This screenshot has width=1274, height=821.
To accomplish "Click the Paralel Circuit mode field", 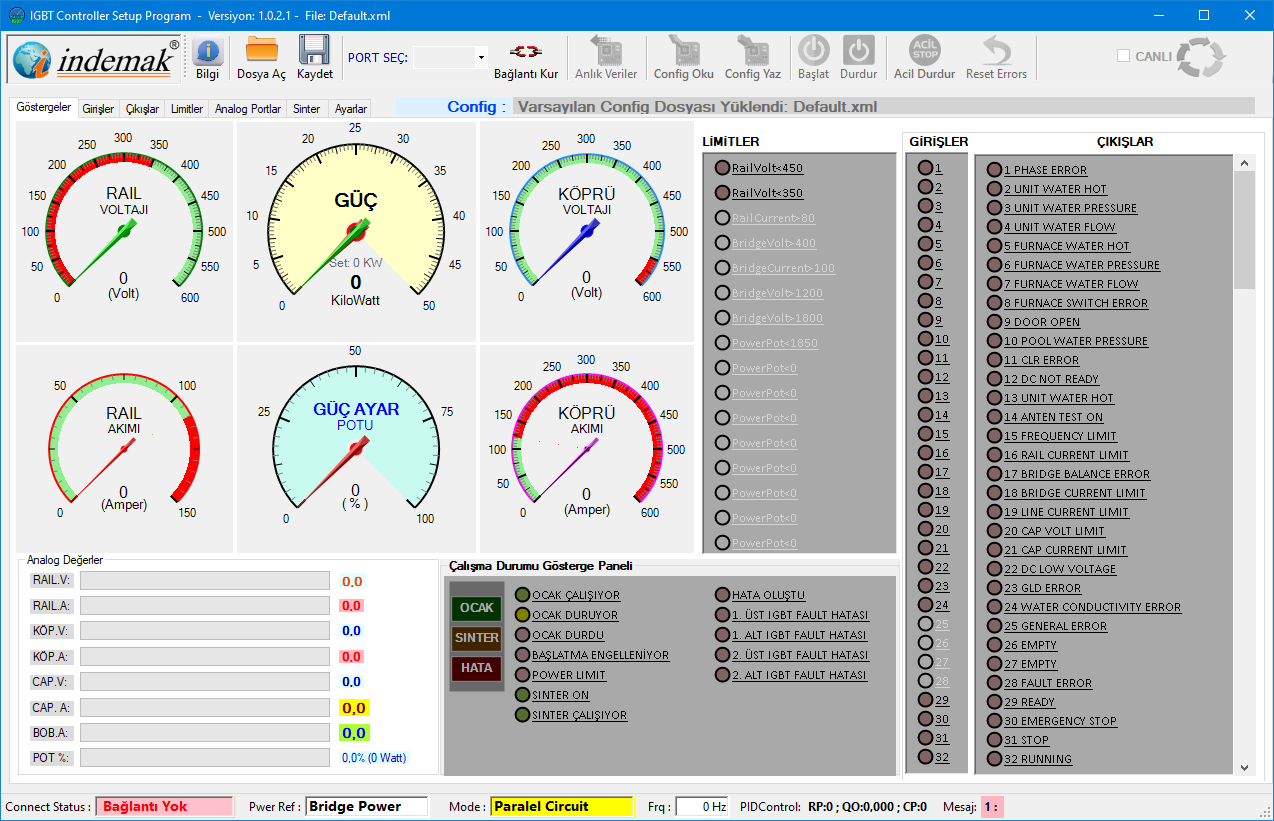I will click(562, 806).
